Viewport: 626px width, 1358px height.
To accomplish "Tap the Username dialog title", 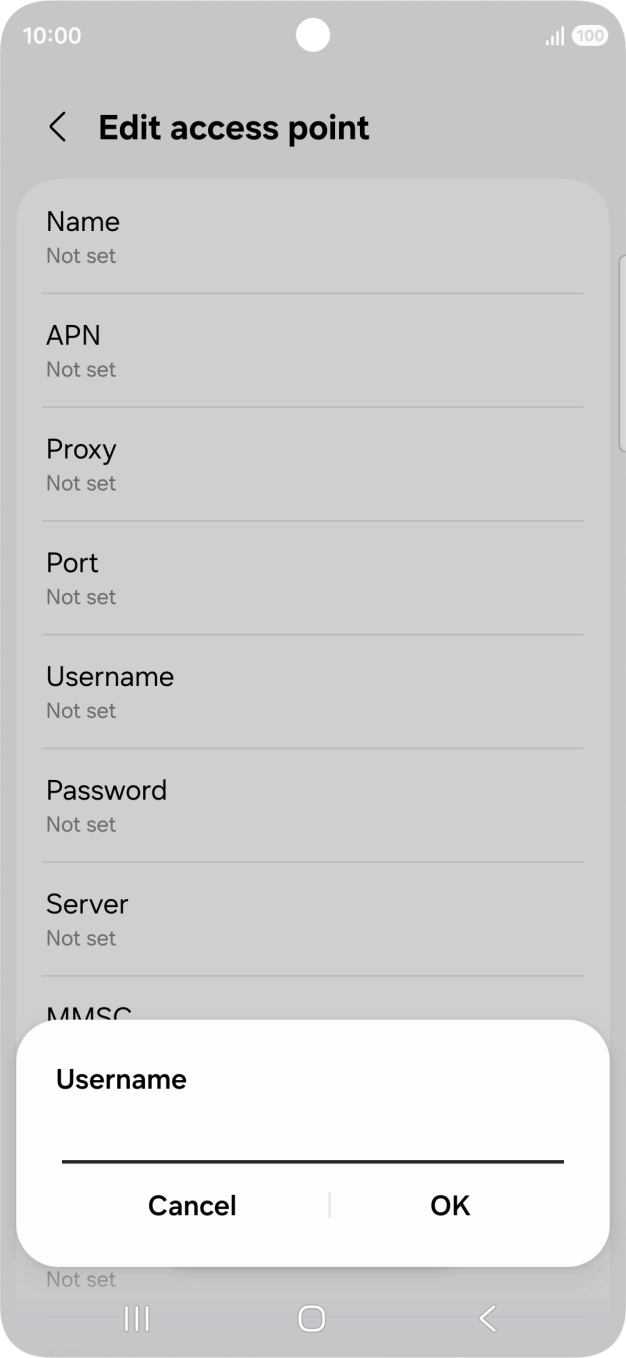I will [x=121, y=1079].
